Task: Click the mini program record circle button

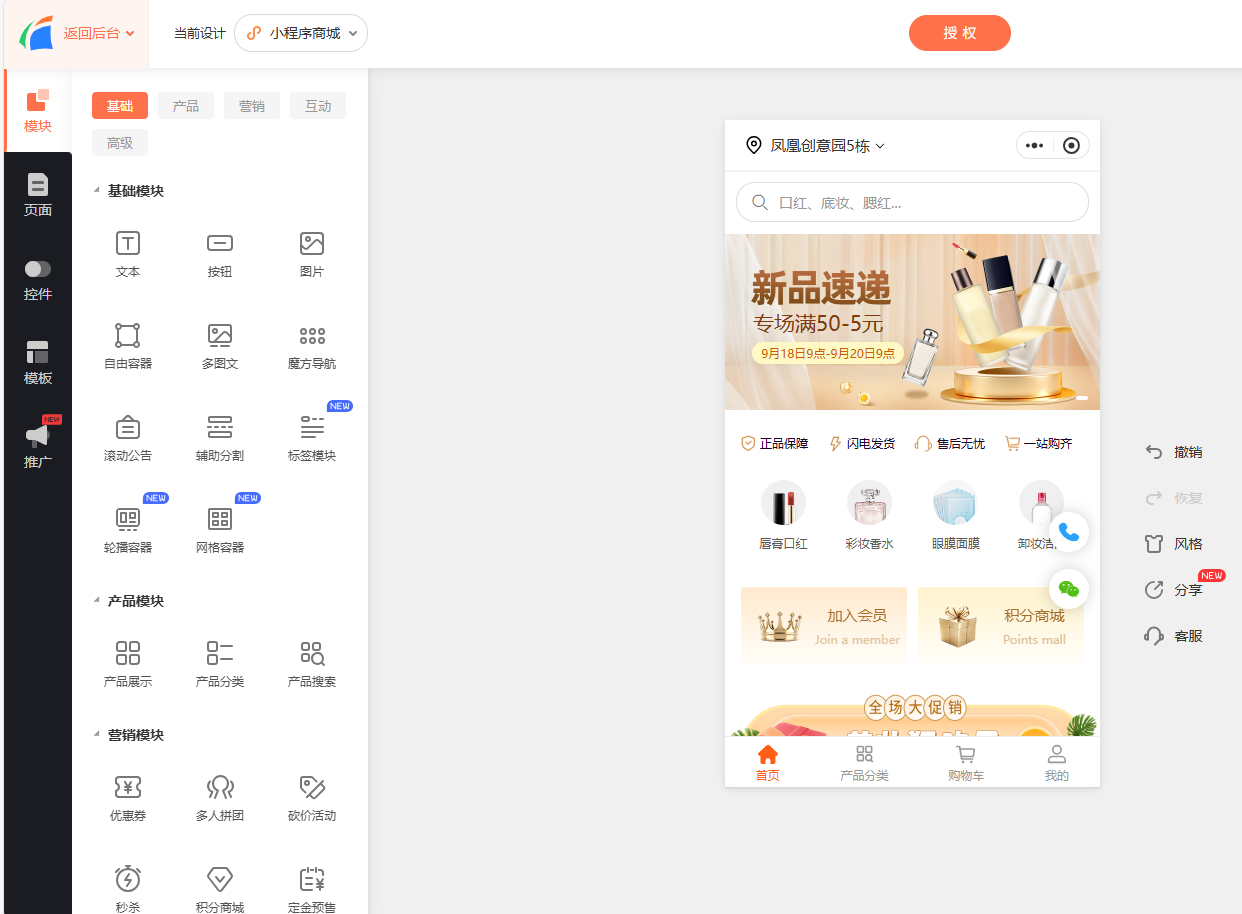Action: tap(1071, 146)
